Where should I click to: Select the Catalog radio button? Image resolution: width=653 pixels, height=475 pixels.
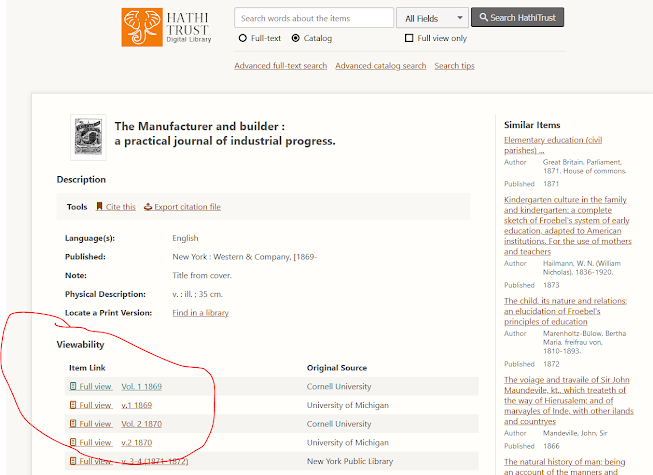(296, 38)
